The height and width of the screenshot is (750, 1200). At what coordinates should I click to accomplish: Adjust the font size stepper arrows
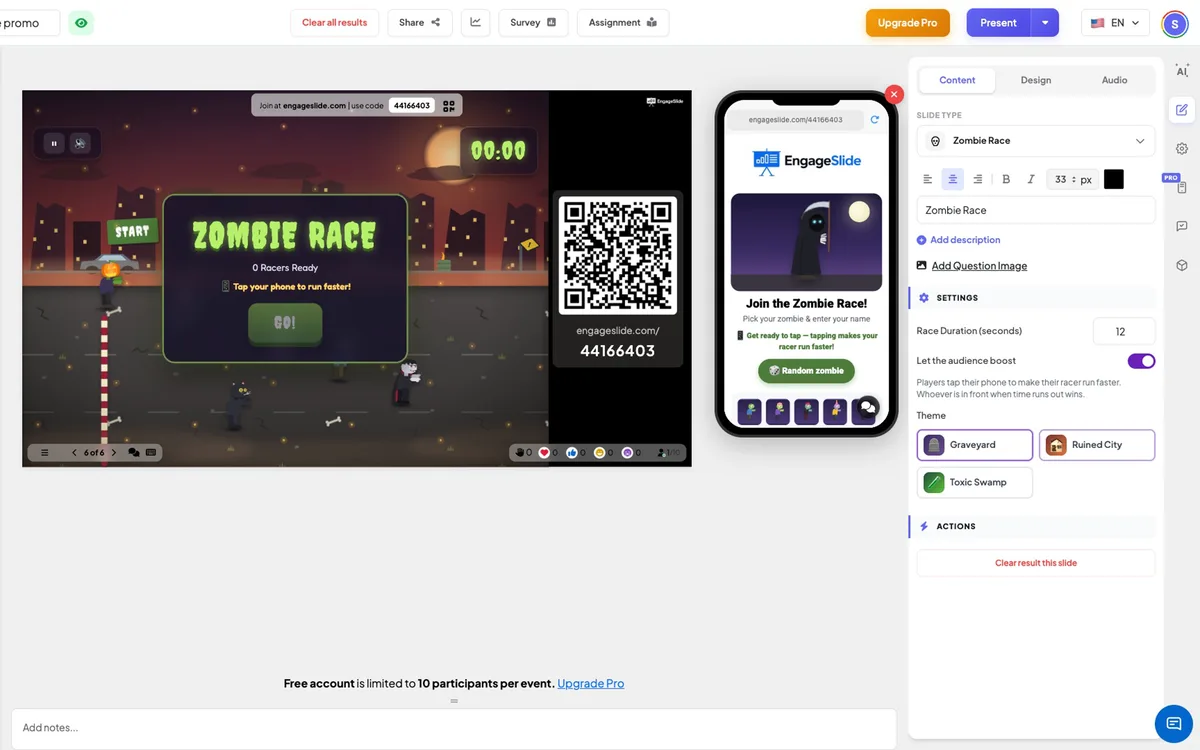click(1074, 179)
